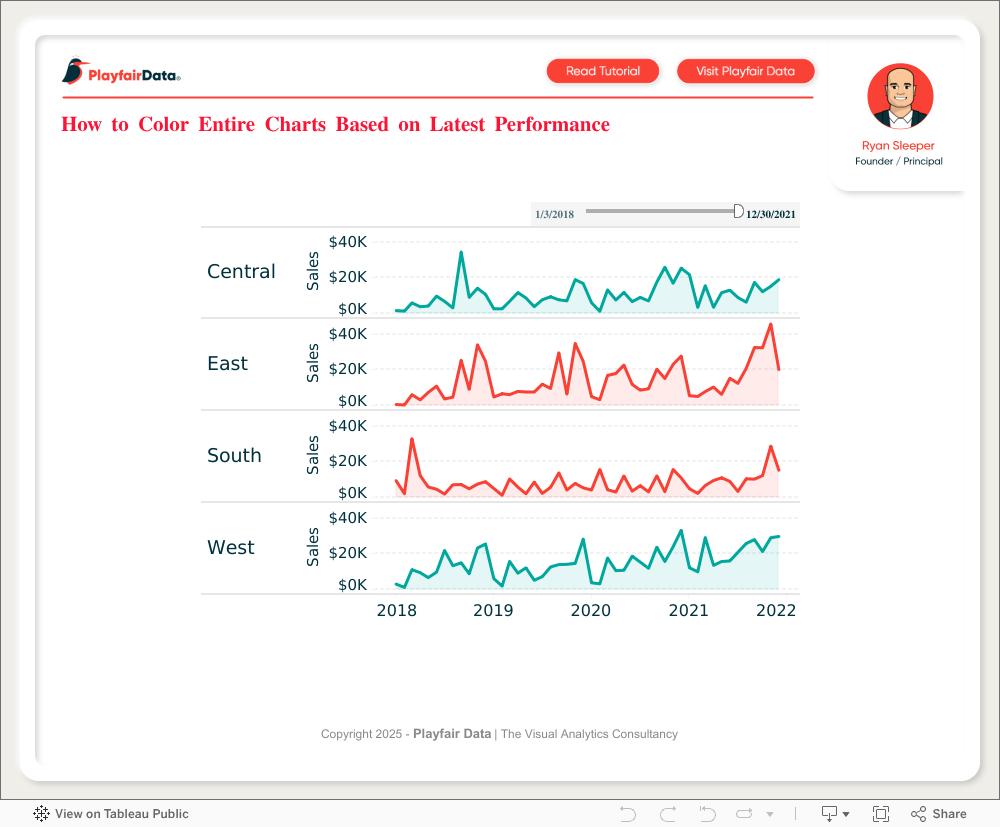
Task: Toggle full screen mode icon
Action: click(x=881, y=814)
